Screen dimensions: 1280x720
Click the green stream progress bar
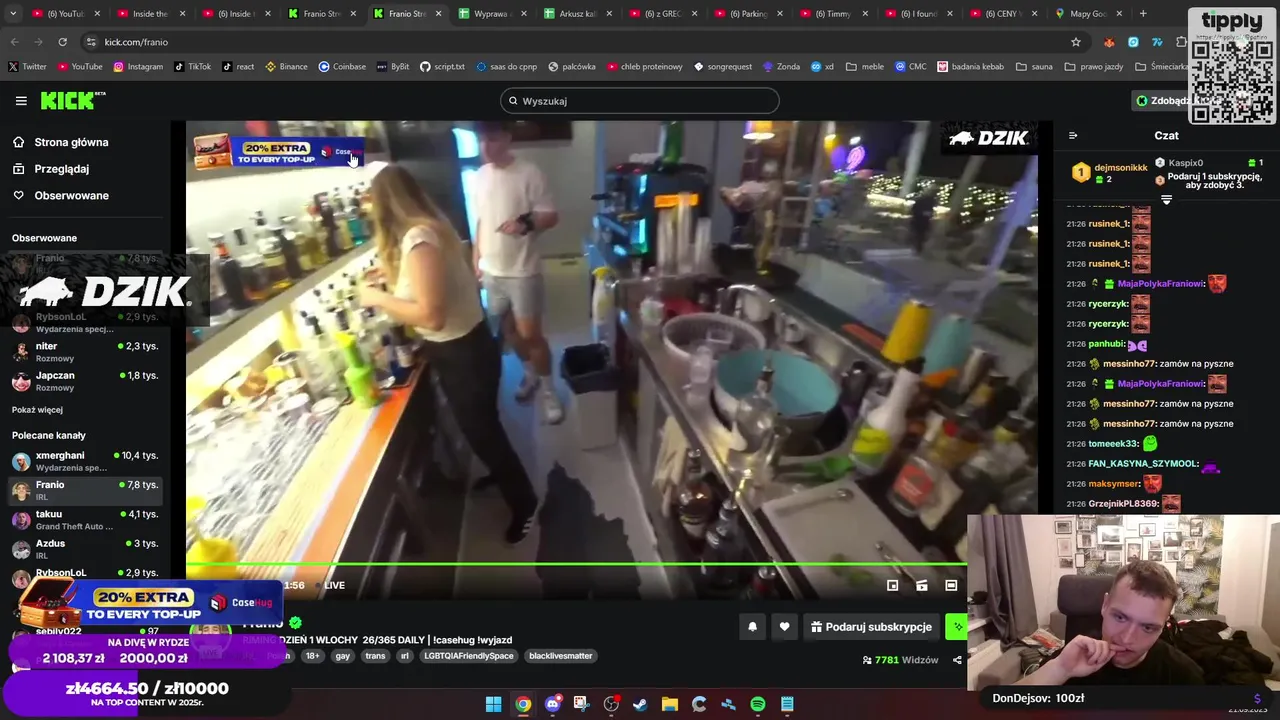coord(576,565)
